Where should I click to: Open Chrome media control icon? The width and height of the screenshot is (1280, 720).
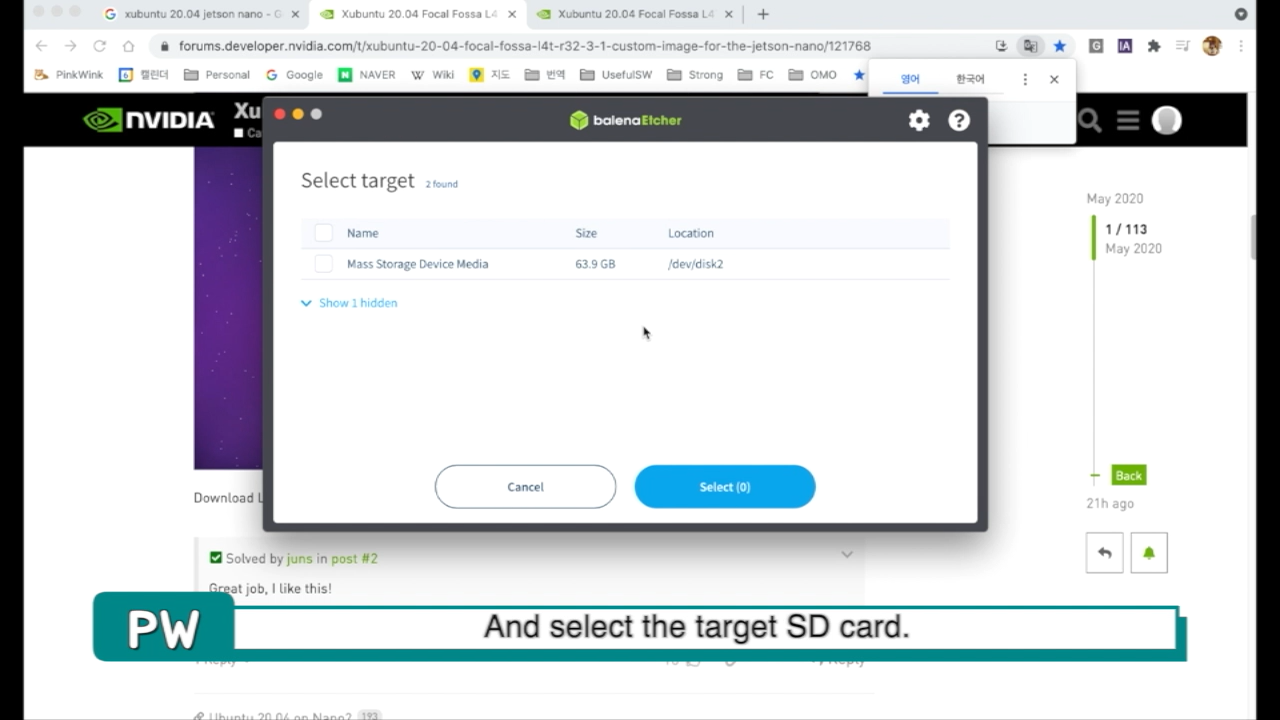pos(1183,46)
